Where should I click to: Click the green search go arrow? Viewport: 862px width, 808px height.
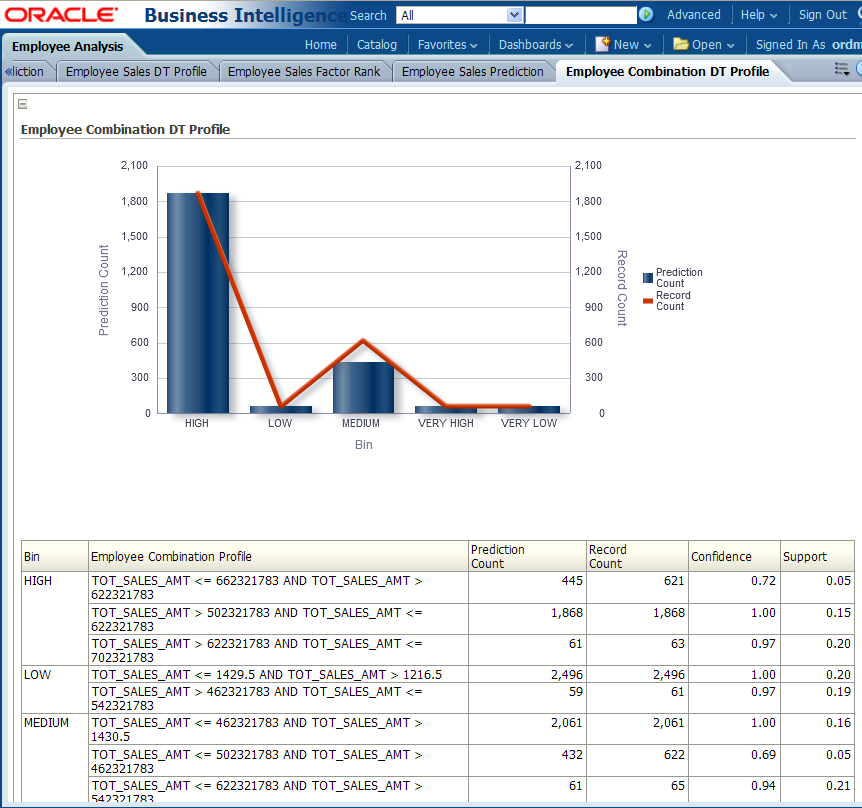click(x=646, y=15)
